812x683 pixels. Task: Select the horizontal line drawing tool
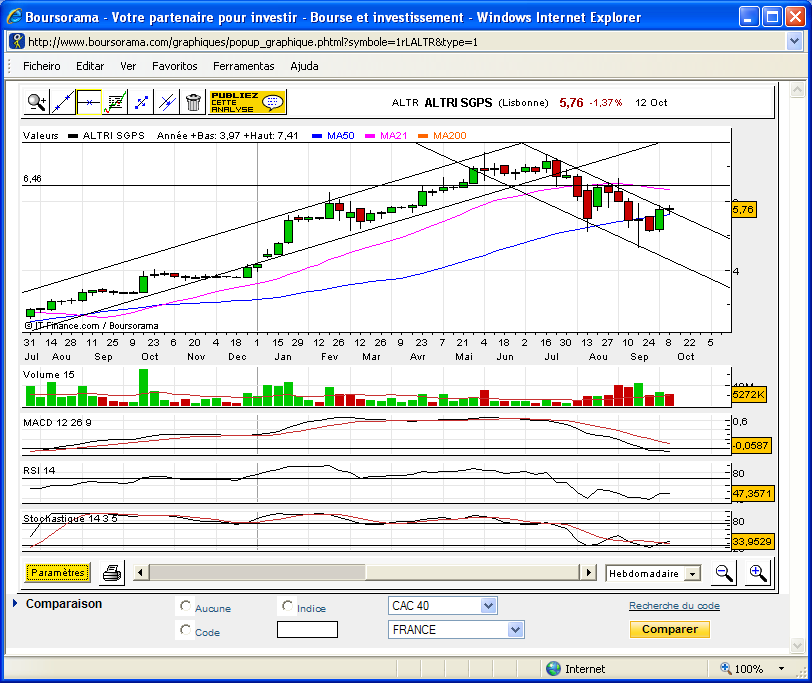pos(89,102)
